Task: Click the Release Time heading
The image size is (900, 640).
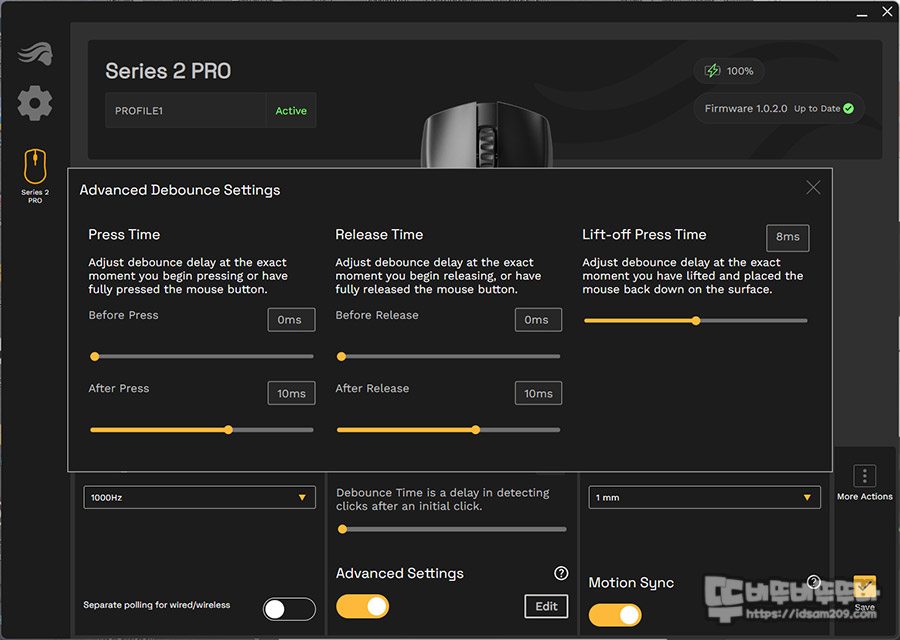Action: tap(379, 234)
